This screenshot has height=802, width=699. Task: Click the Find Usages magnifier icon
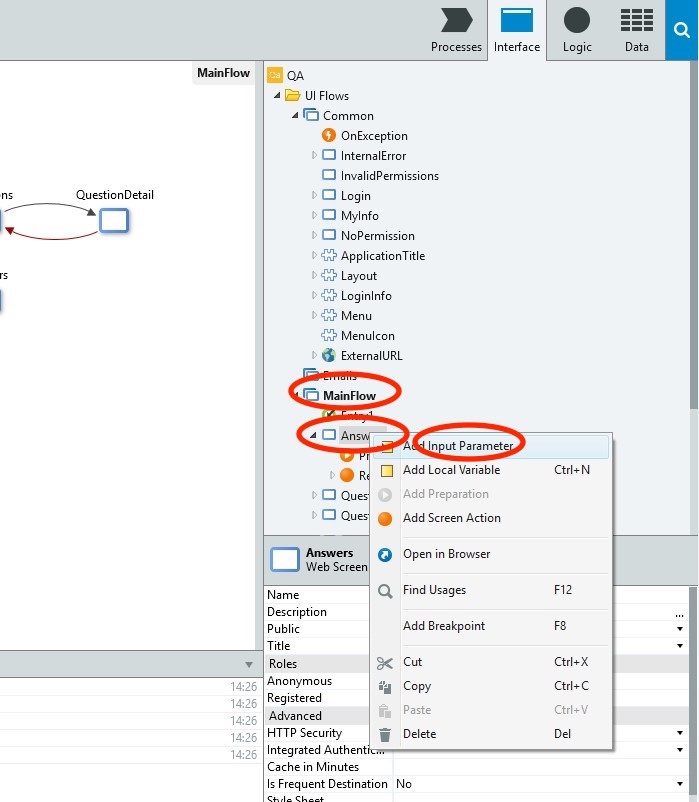click(385, 591)
